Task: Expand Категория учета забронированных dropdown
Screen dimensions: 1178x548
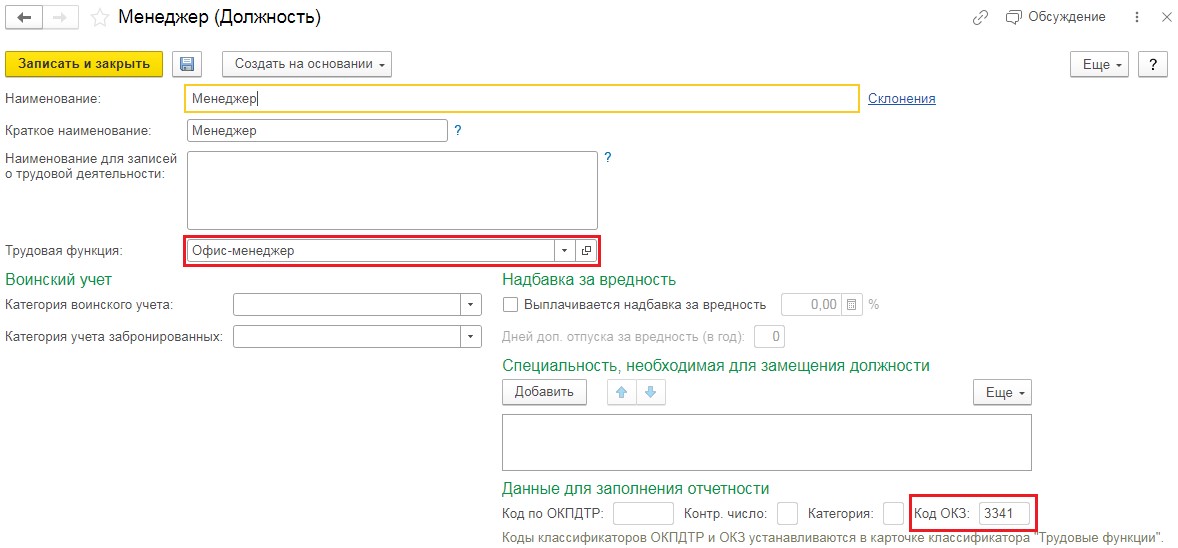Action: pos(471,337)
